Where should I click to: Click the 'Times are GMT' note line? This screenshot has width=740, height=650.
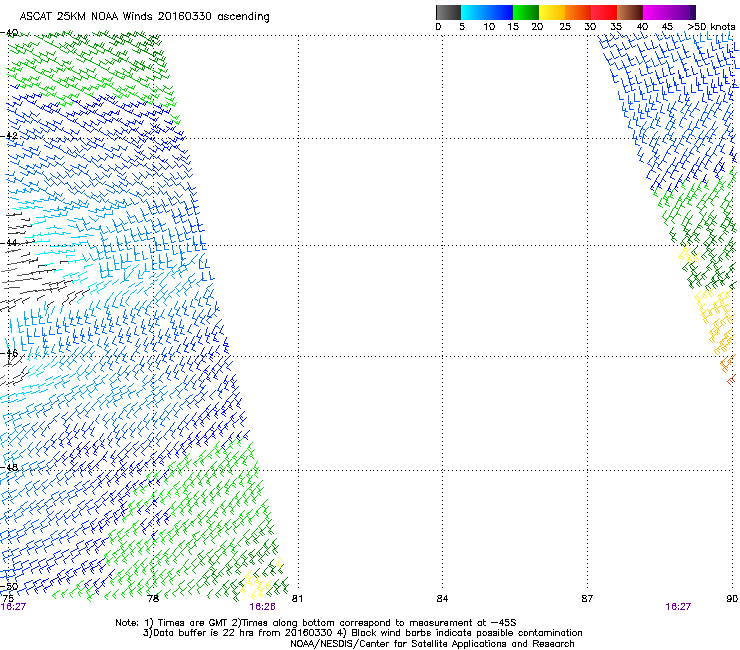coord(316,623)
